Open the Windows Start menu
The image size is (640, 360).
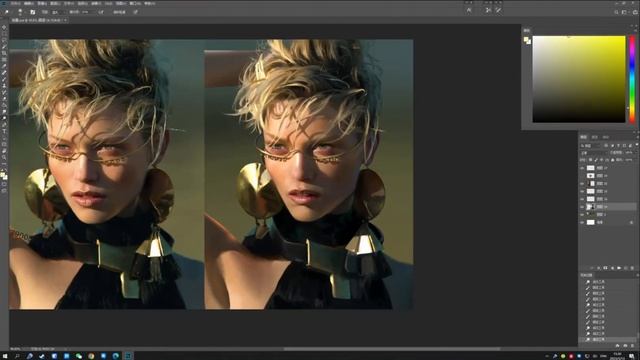[5, 356]
